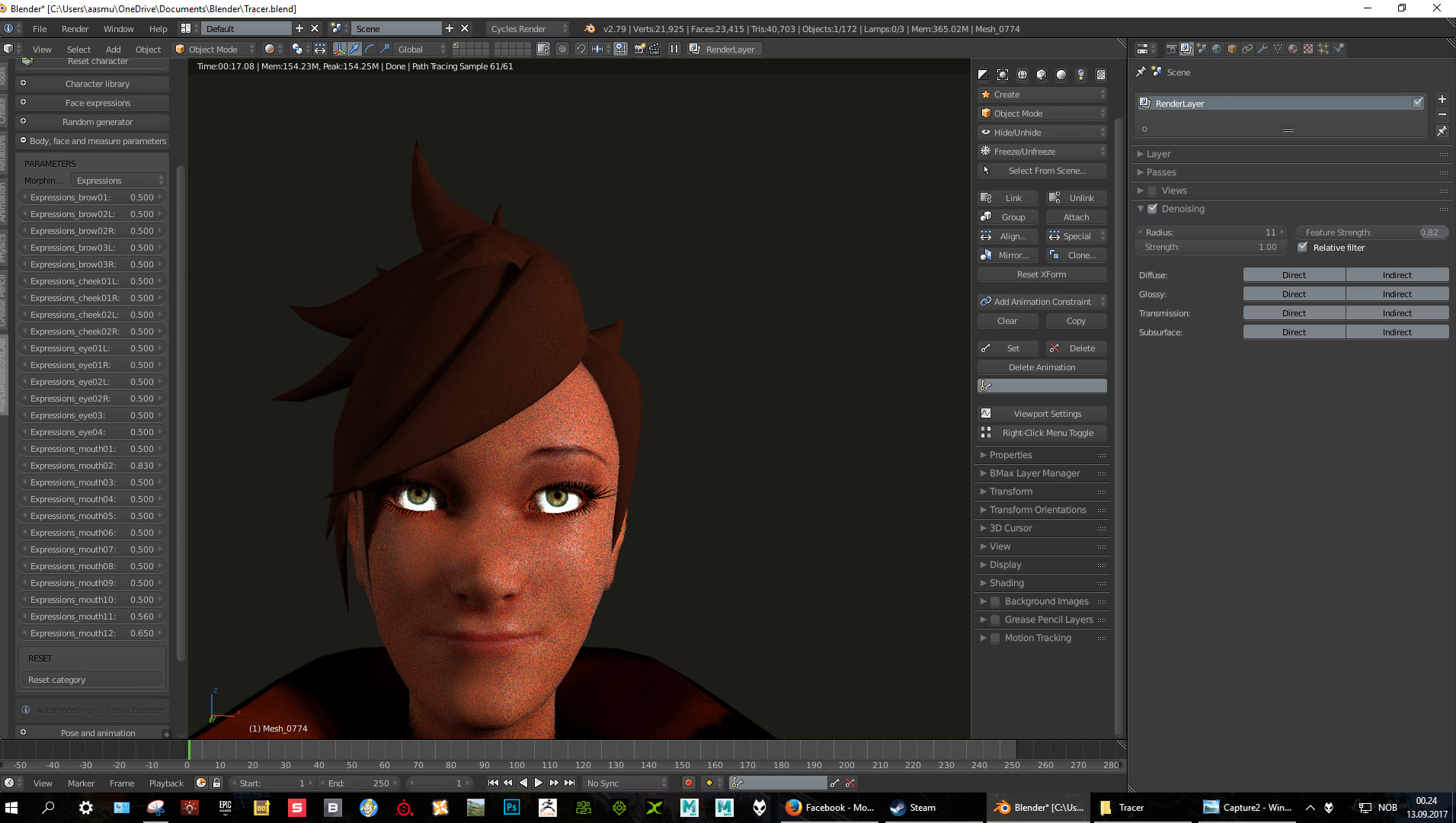Open the Modifiers properties tab (wrench icon)
This screenshot has height=823, width=1456.
(x=1262, y=49)
